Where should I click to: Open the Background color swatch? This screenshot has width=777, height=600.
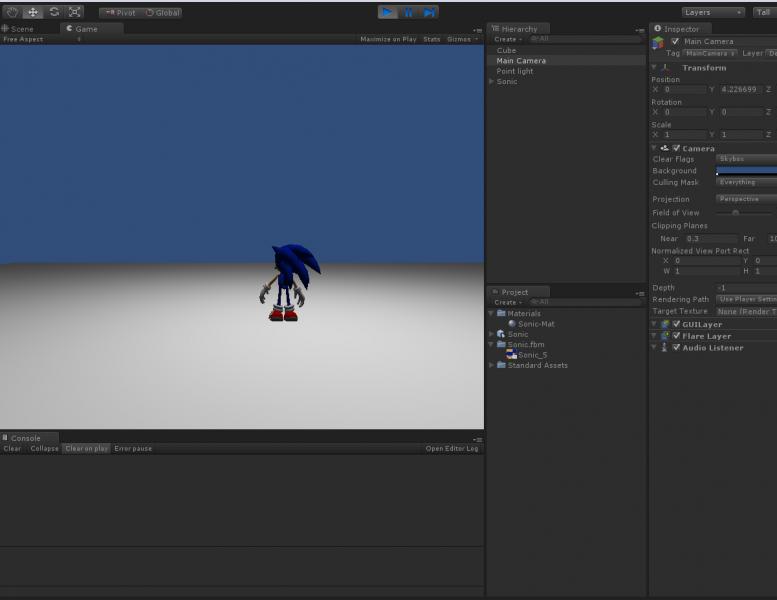click(x=746, y=170)
